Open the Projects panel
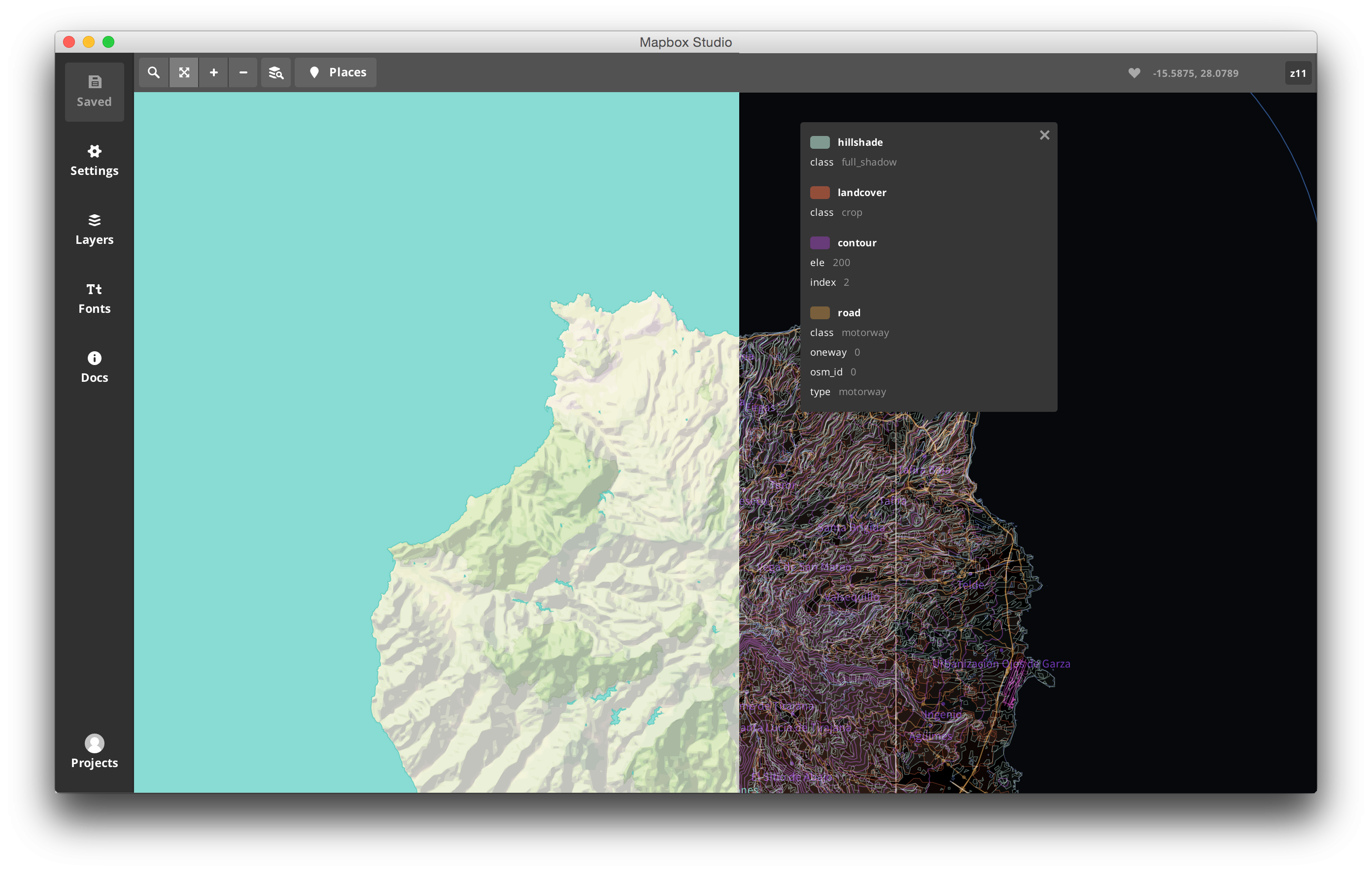 [x=94, y=751]
